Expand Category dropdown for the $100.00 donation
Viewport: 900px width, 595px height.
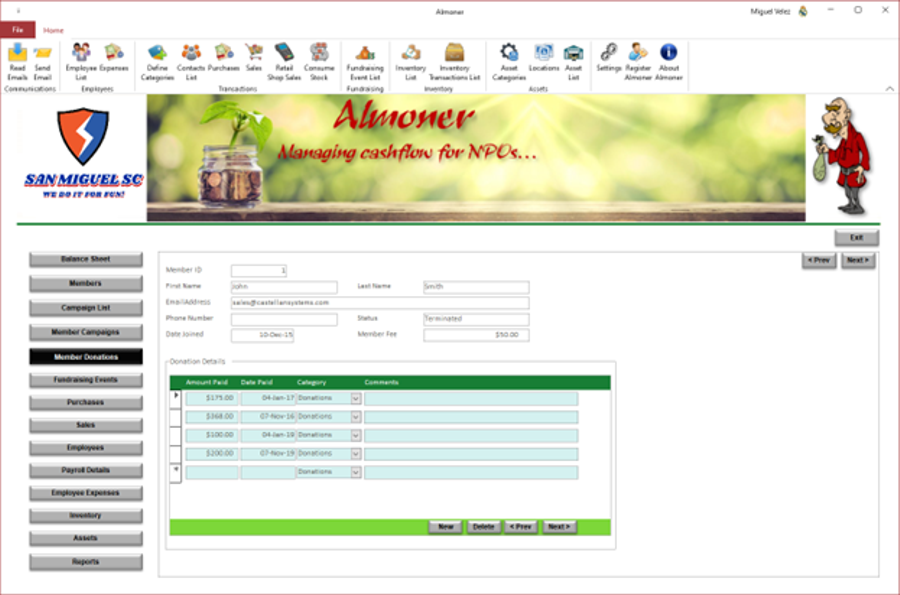[x=356, y=435]
